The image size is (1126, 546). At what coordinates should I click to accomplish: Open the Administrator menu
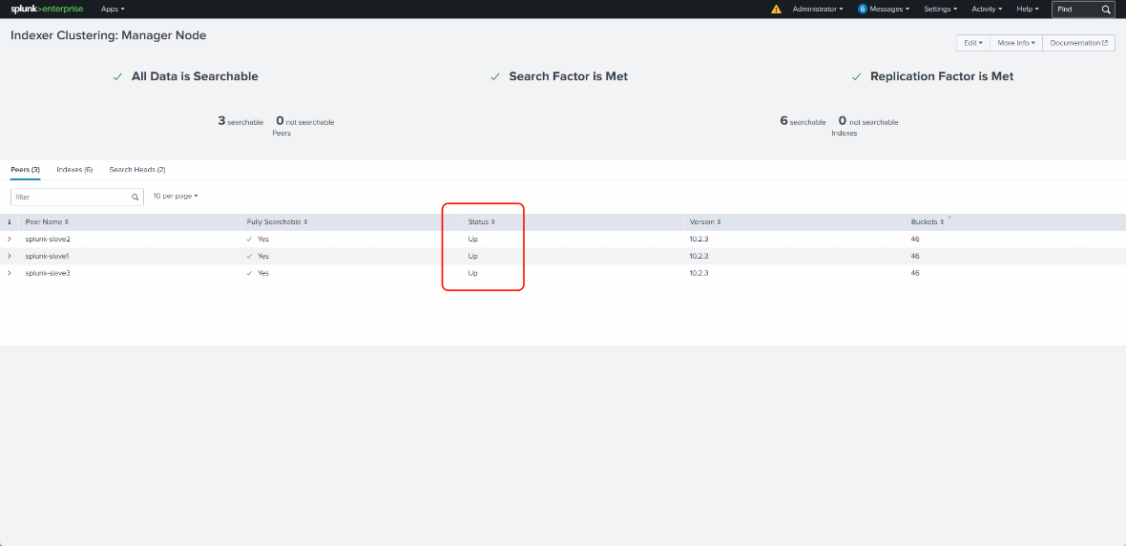point(818,9)
